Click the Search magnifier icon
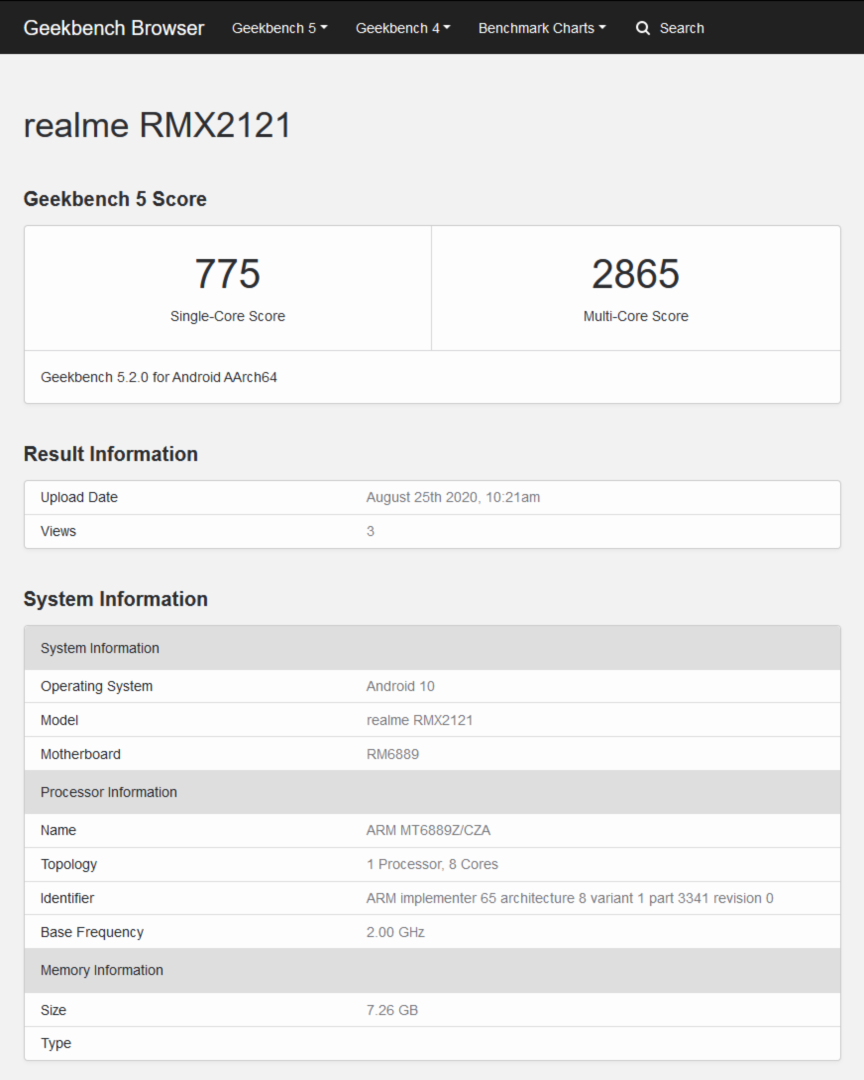This screenshot has width=864, height=1080. tap(642, 28)
